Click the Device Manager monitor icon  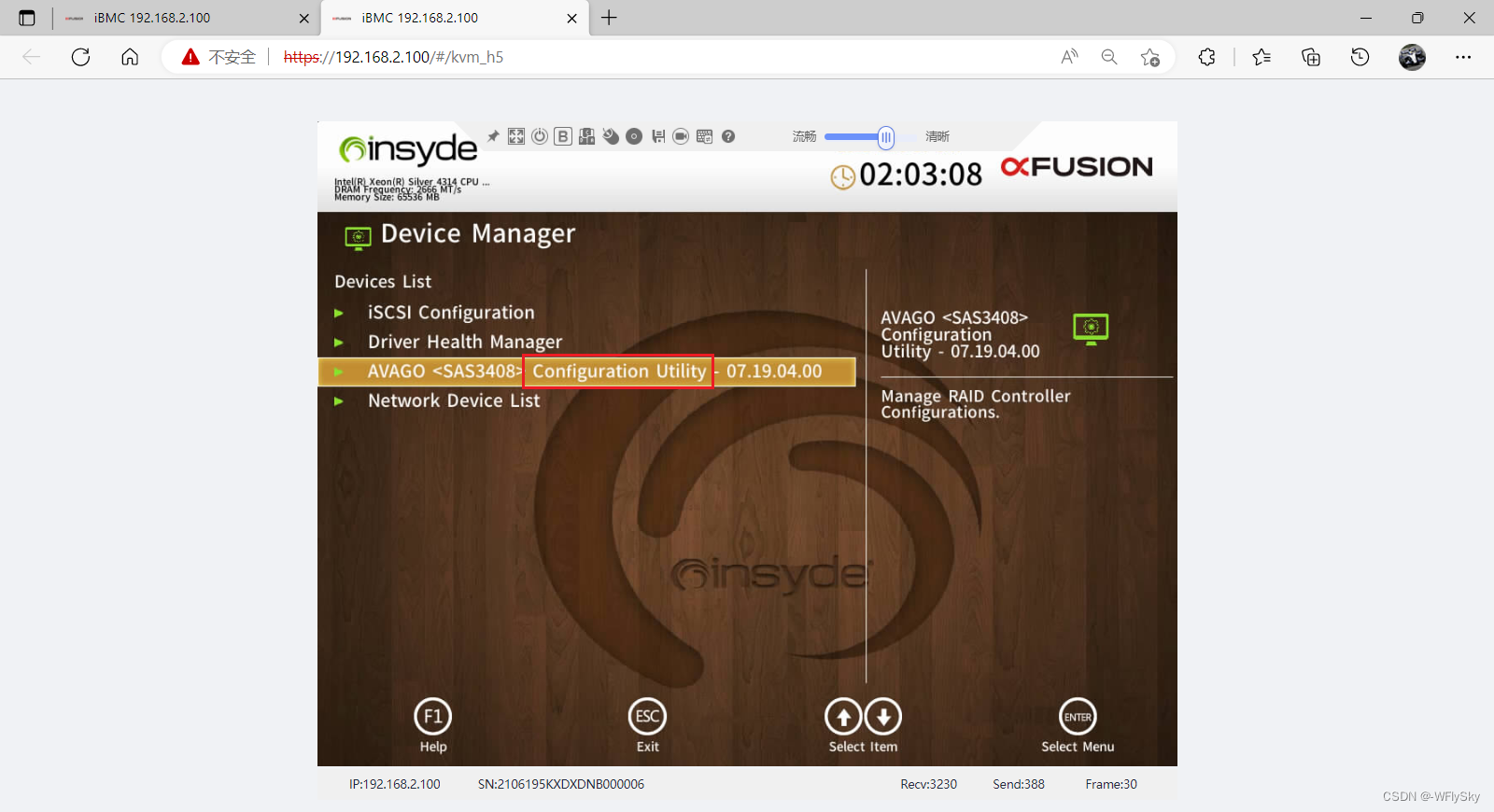tap(358, 238)
